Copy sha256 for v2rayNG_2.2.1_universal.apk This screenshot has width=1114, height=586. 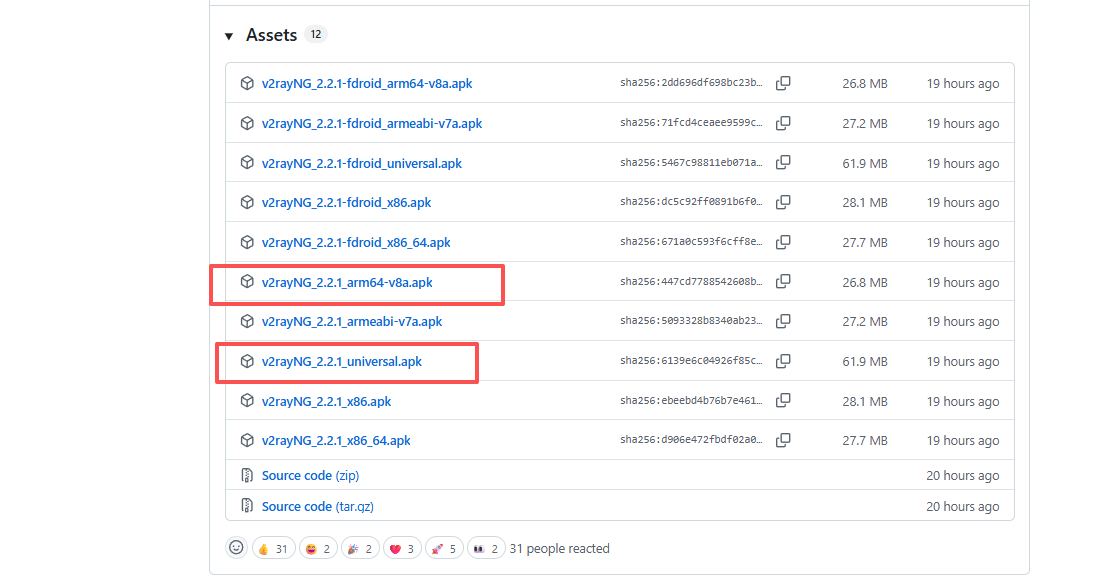(783, 362)
